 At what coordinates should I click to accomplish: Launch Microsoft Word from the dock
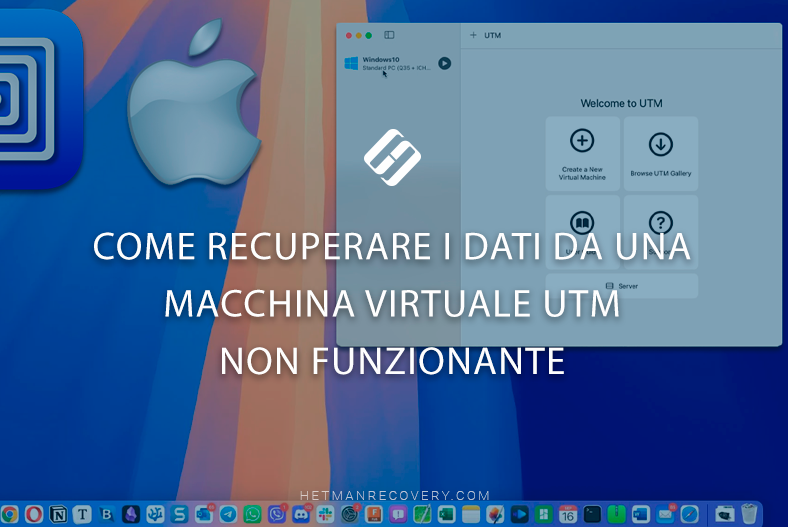click(641, 514)
